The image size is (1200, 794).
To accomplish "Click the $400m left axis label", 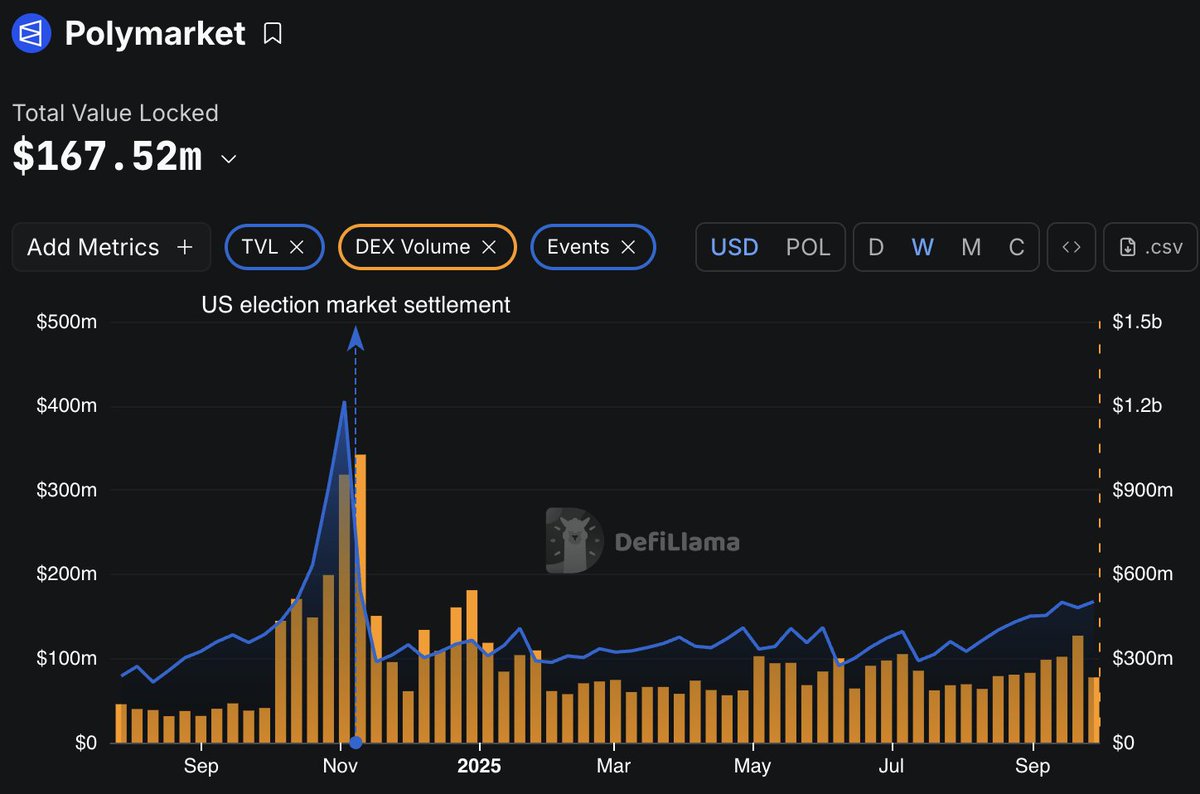I will [x=68, y=406].
